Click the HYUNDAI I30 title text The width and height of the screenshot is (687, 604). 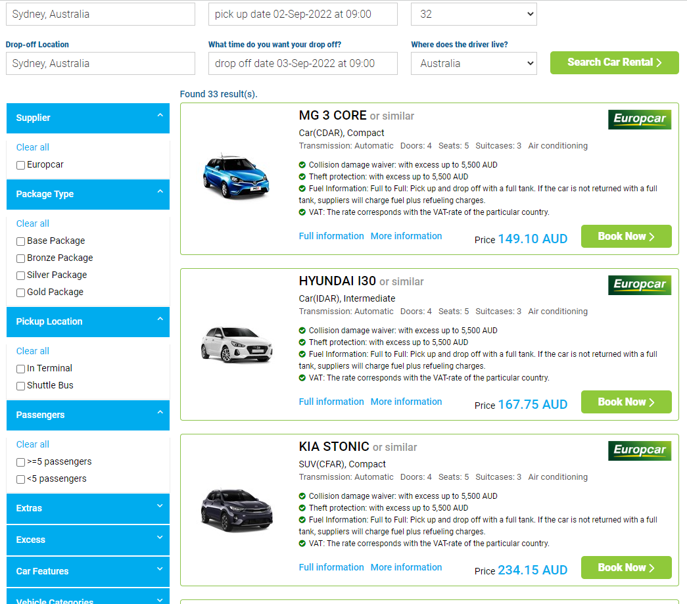(337, 281)
